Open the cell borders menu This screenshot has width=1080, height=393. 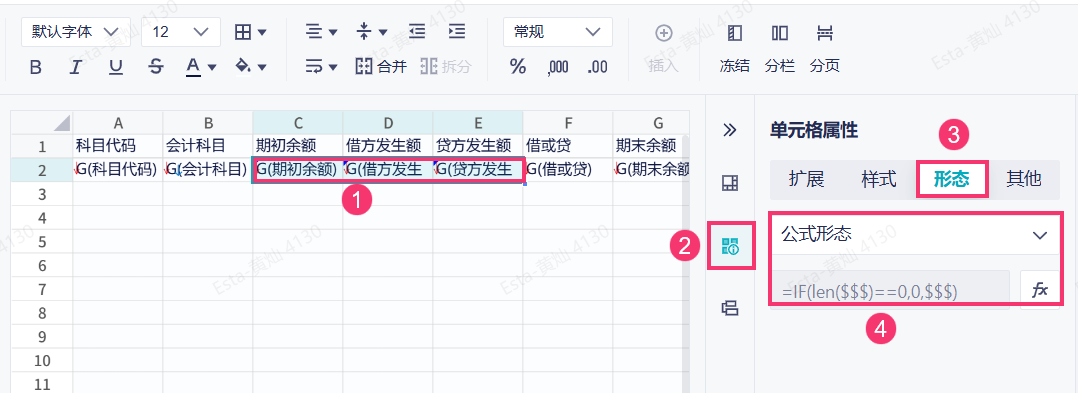coord(251,32)
